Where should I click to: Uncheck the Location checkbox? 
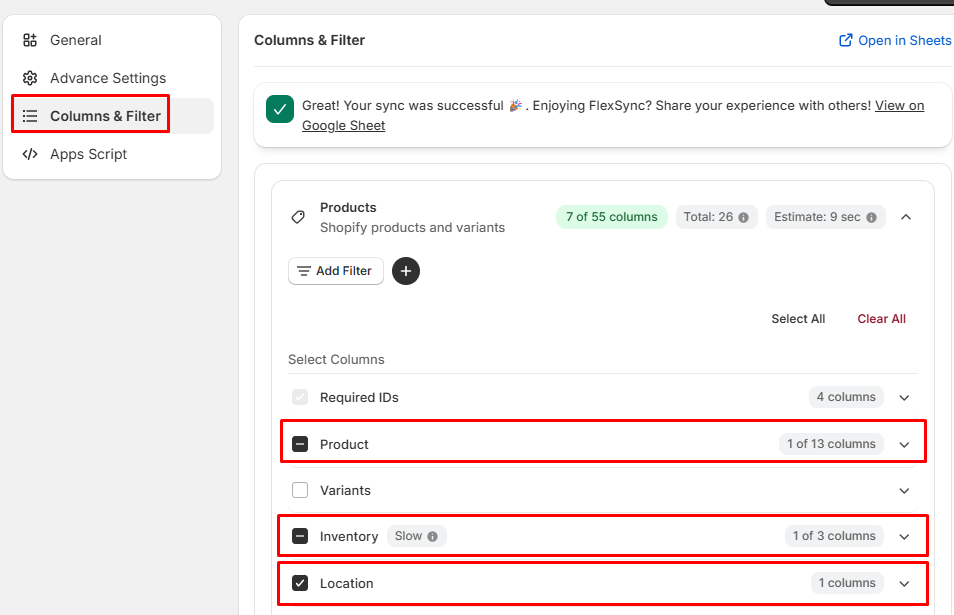tap(300, 583)
